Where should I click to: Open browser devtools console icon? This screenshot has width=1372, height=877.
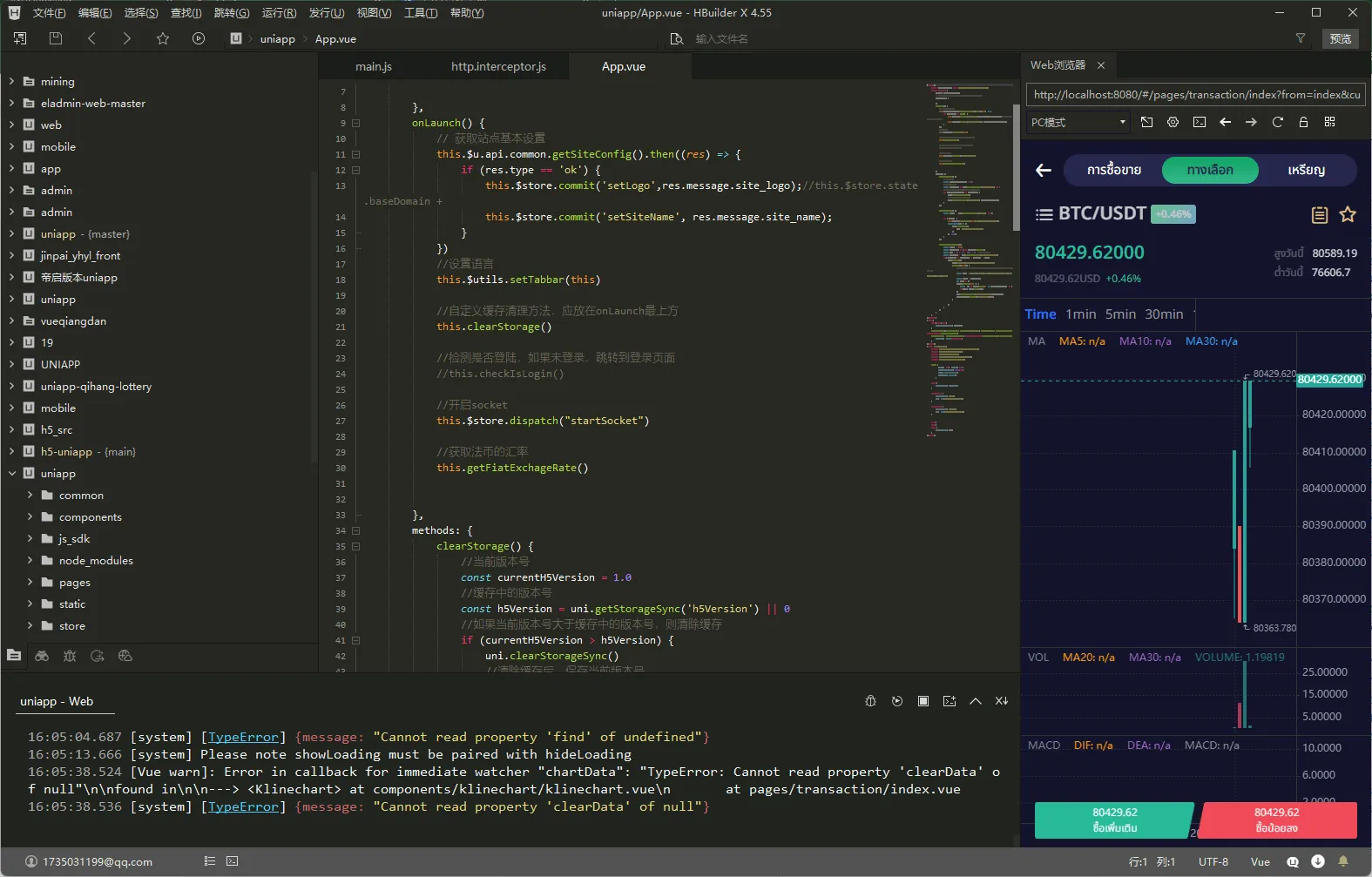(x=1200, y=122)
